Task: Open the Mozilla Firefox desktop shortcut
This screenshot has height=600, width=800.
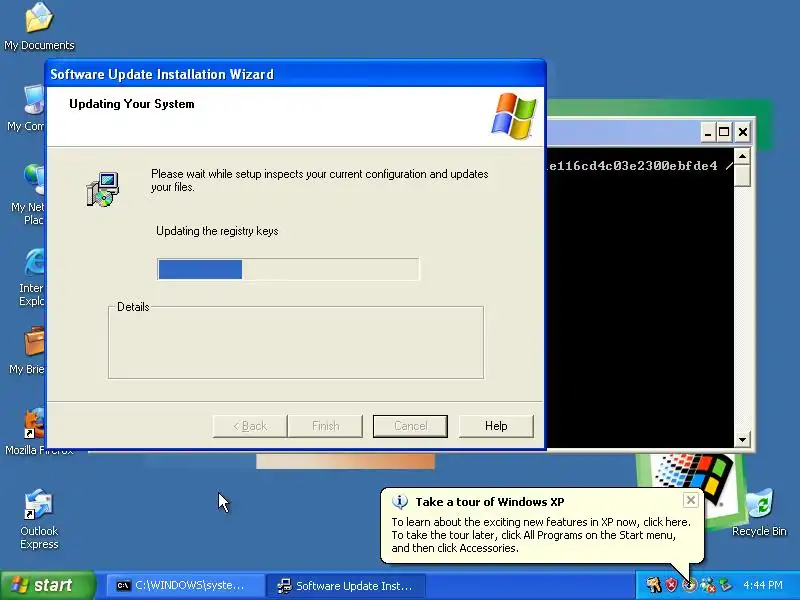Action: tap(35, 432)
